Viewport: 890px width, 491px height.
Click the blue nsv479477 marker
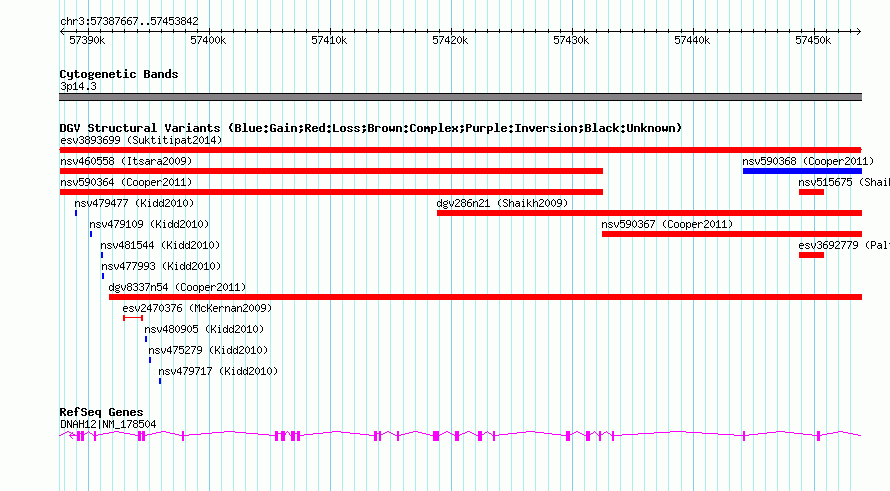(x=76, y=213)
